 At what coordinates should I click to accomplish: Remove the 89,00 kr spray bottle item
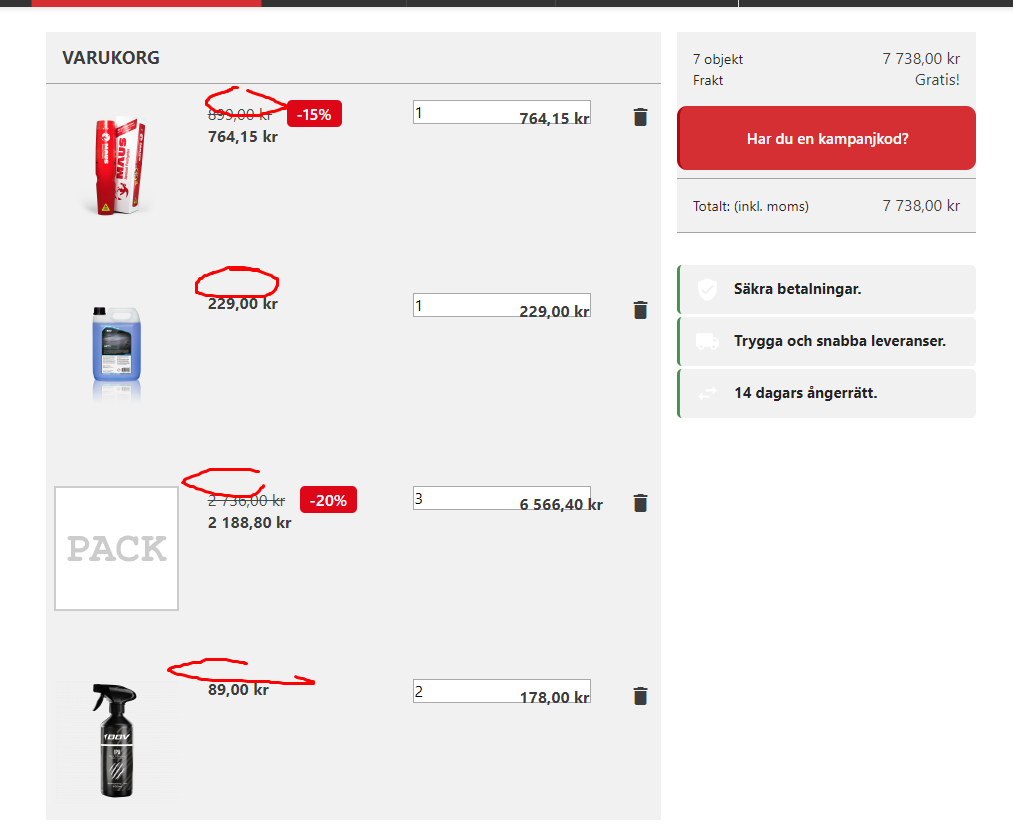click(x=640, y=696)
